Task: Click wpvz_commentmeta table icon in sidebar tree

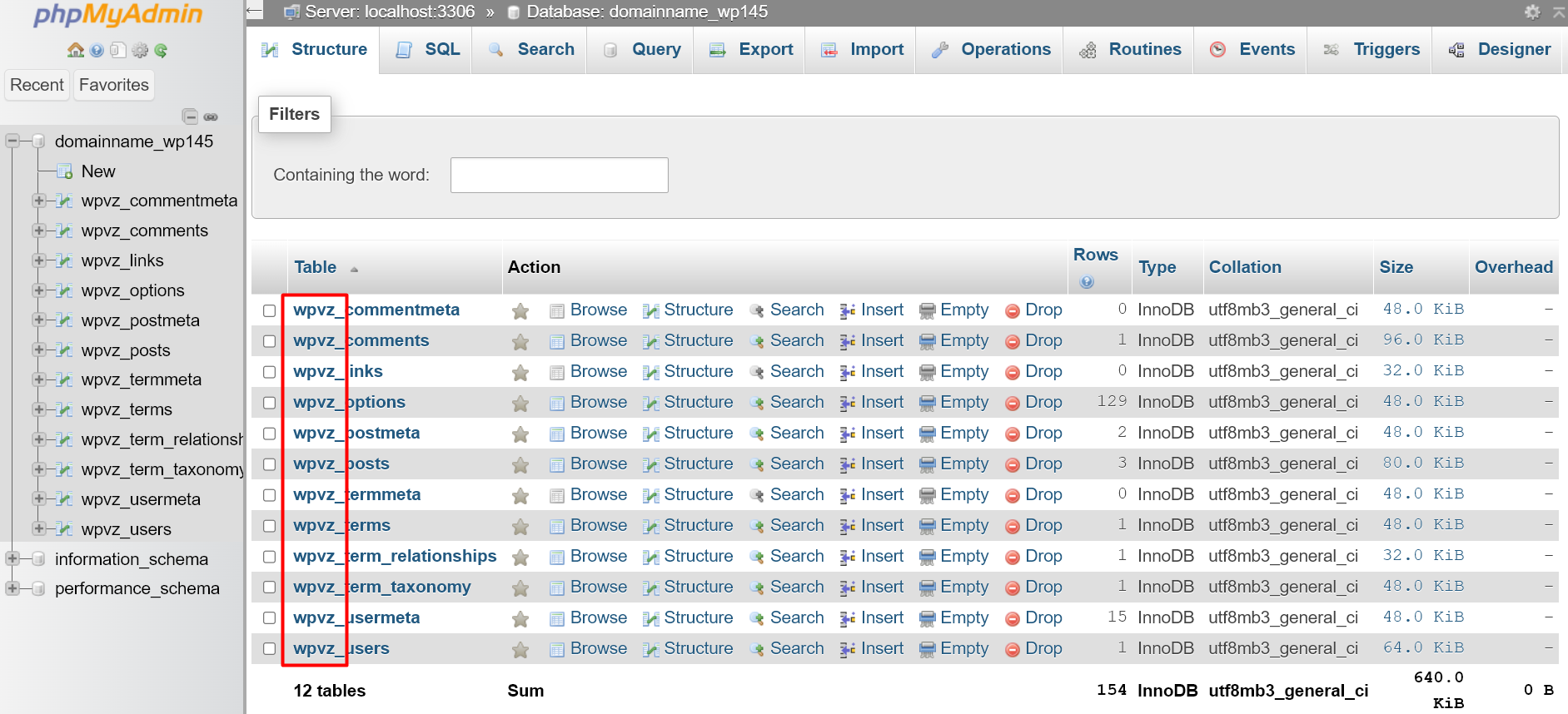Action: 65,201
